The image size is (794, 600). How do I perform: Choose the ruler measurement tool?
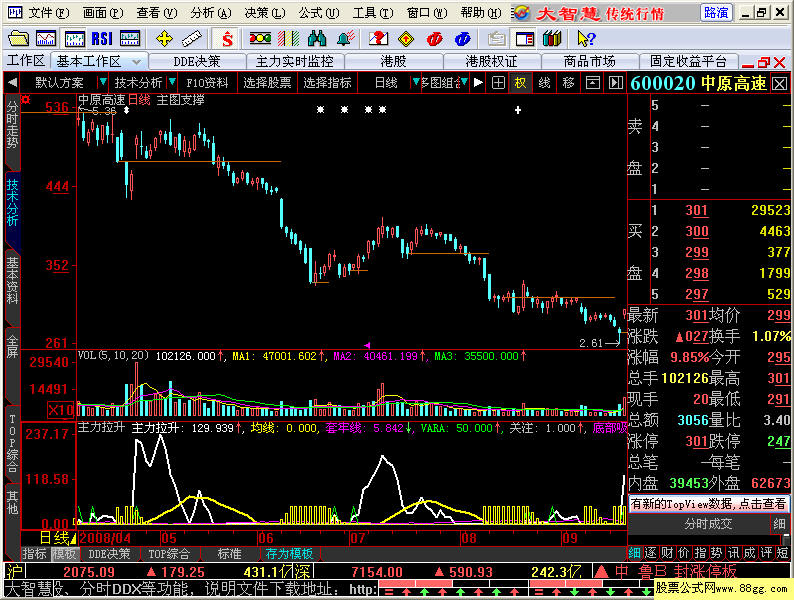click(192, 38)
